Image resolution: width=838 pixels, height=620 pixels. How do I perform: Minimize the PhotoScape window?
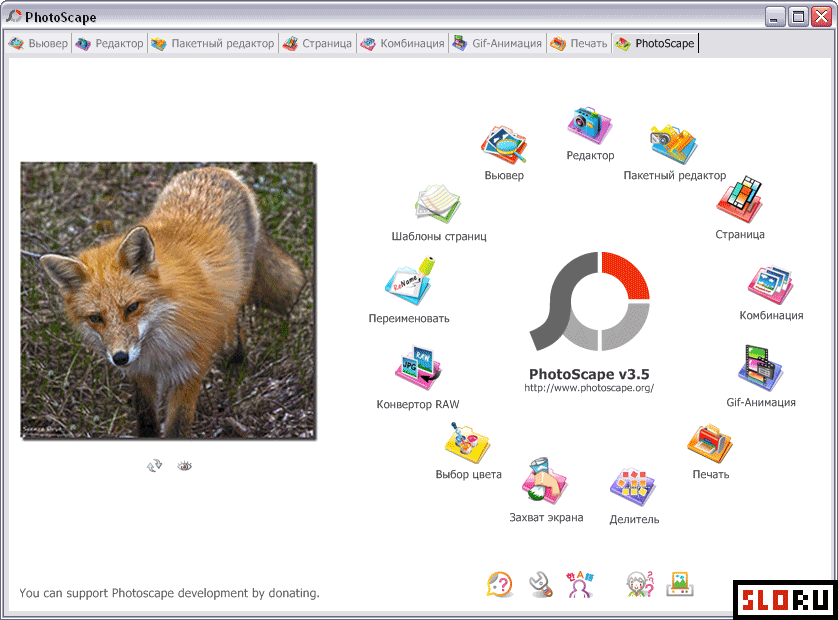click(774, 17)
